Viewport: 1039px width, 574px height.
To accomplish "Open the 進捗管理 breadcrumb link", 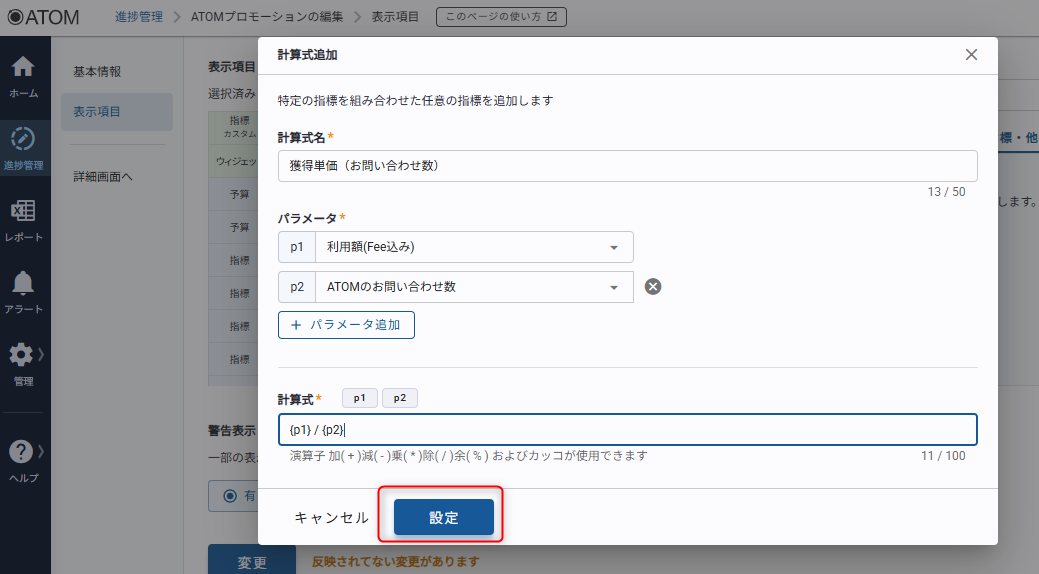I will [x=134, y=17].
